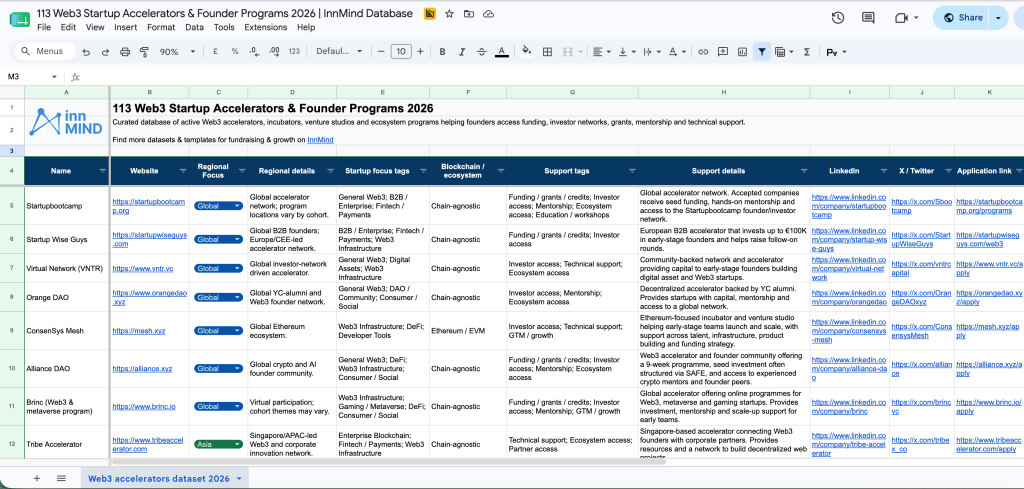
Task: Format as currency (£)
Action: pos(215,52)
